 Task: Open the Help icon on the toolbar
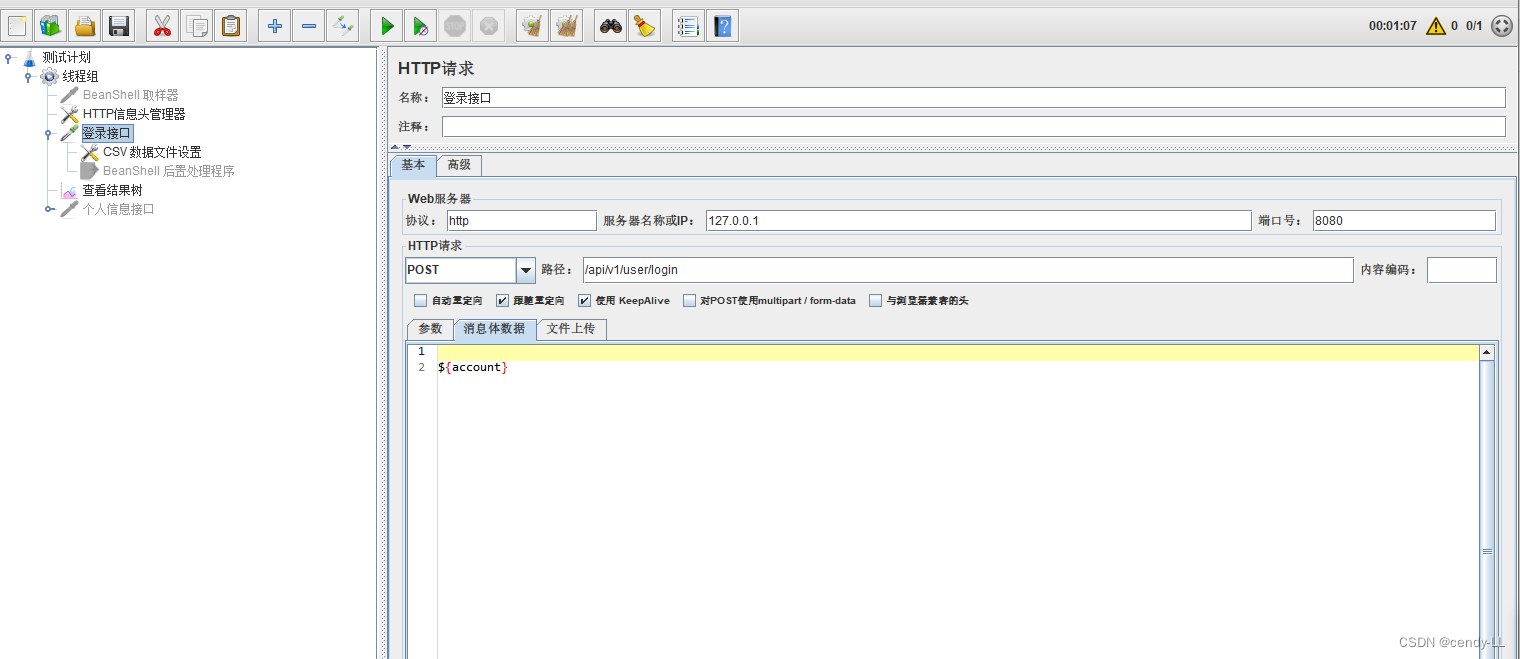click(x=722, y=25)
